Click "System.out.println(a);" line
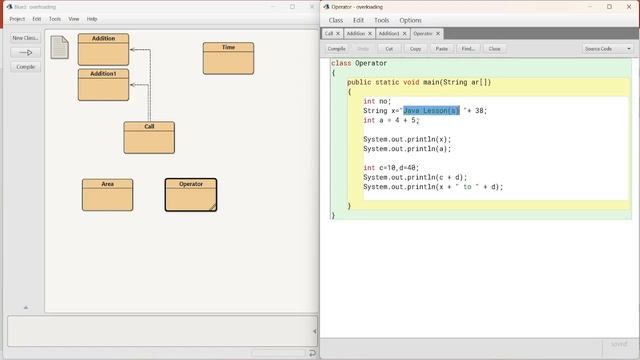Image resolution: width=640 pixels, height=360 pixels. tap(407, 149)
